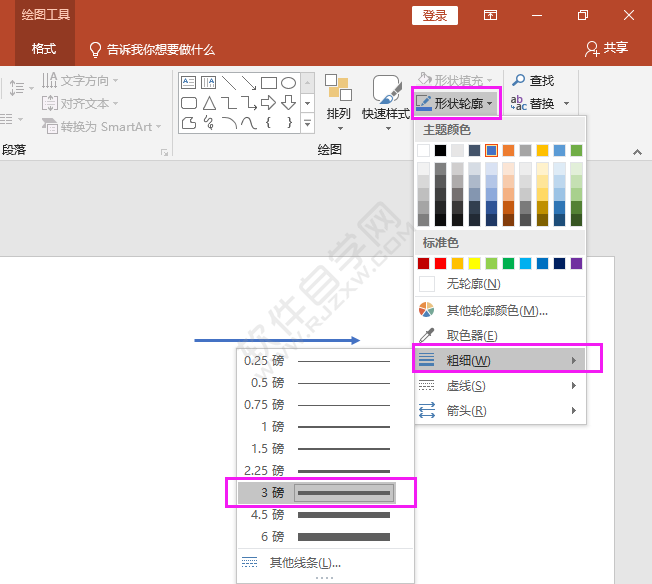Select the Rectangle shape

[269, 83]
